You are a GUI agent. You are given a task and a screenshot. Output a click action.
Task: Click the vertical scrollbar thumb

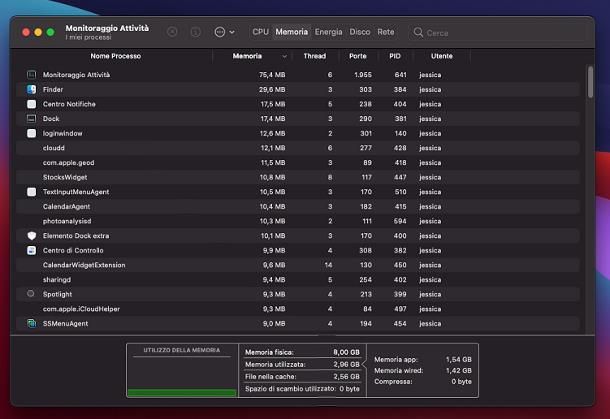591,82
